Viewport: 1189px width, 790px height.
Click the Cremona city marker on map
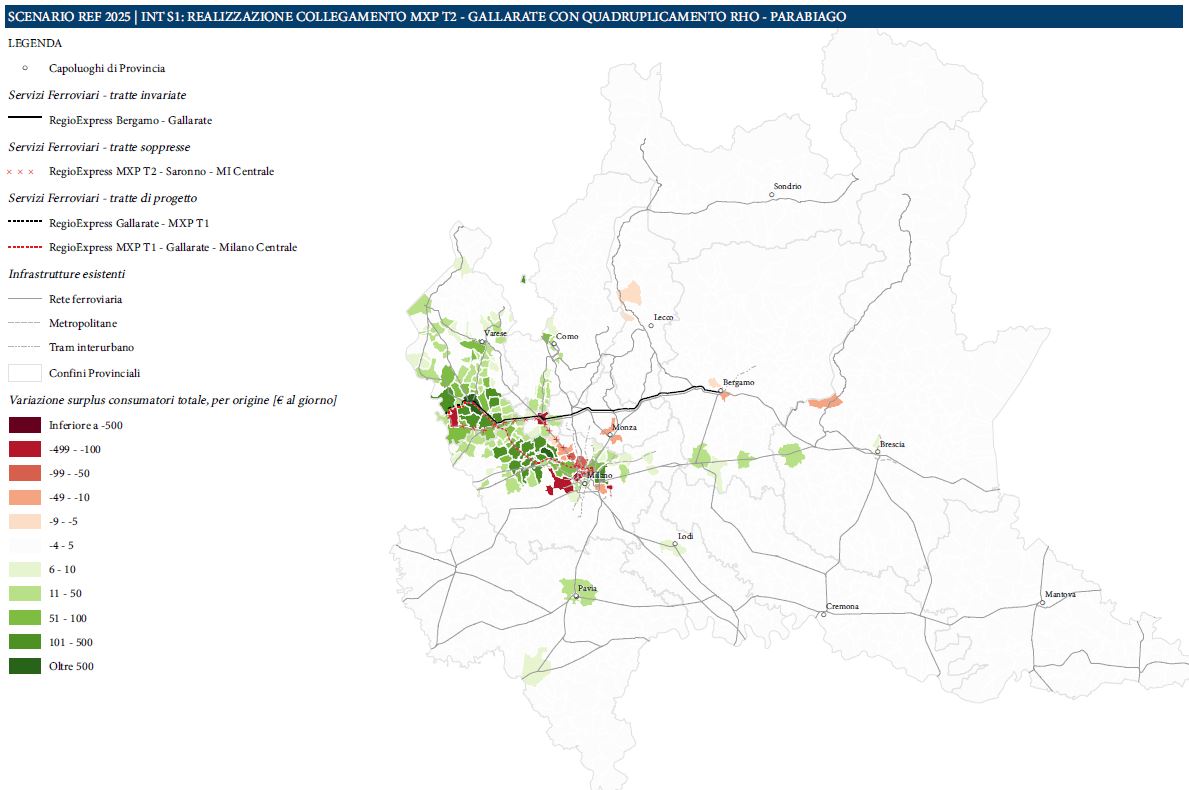click(x=824, y=614)
